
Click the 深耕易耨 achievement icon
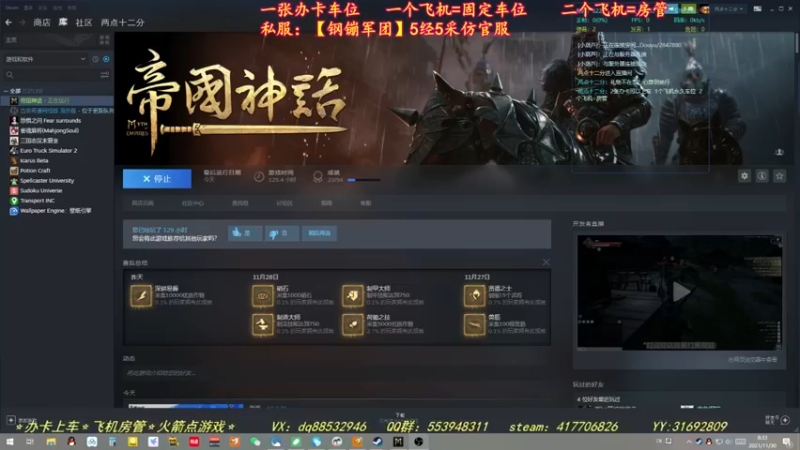click(141, 296)
